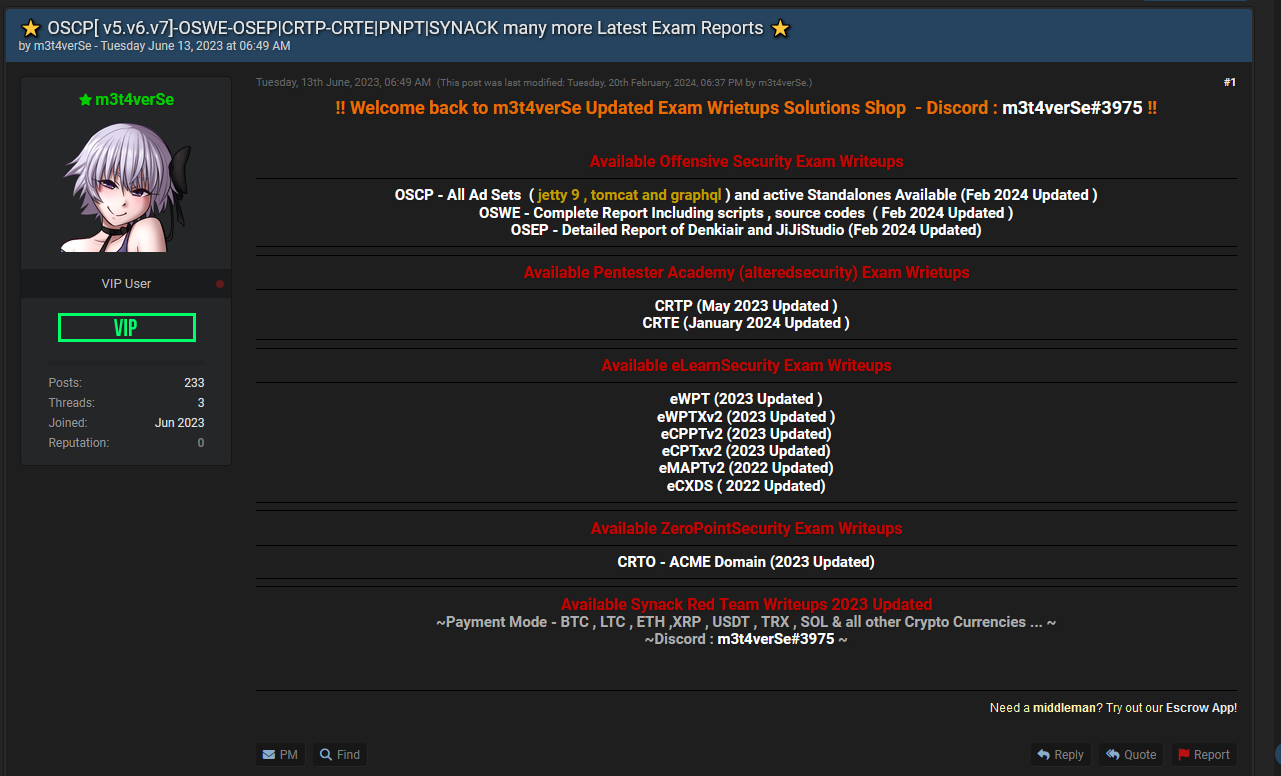Image resolution: width=1281 pixels, height=776 pixels.
Task: Click the 'jetty 9 , tomcat and graphql' text
Action: coord(629,195)
